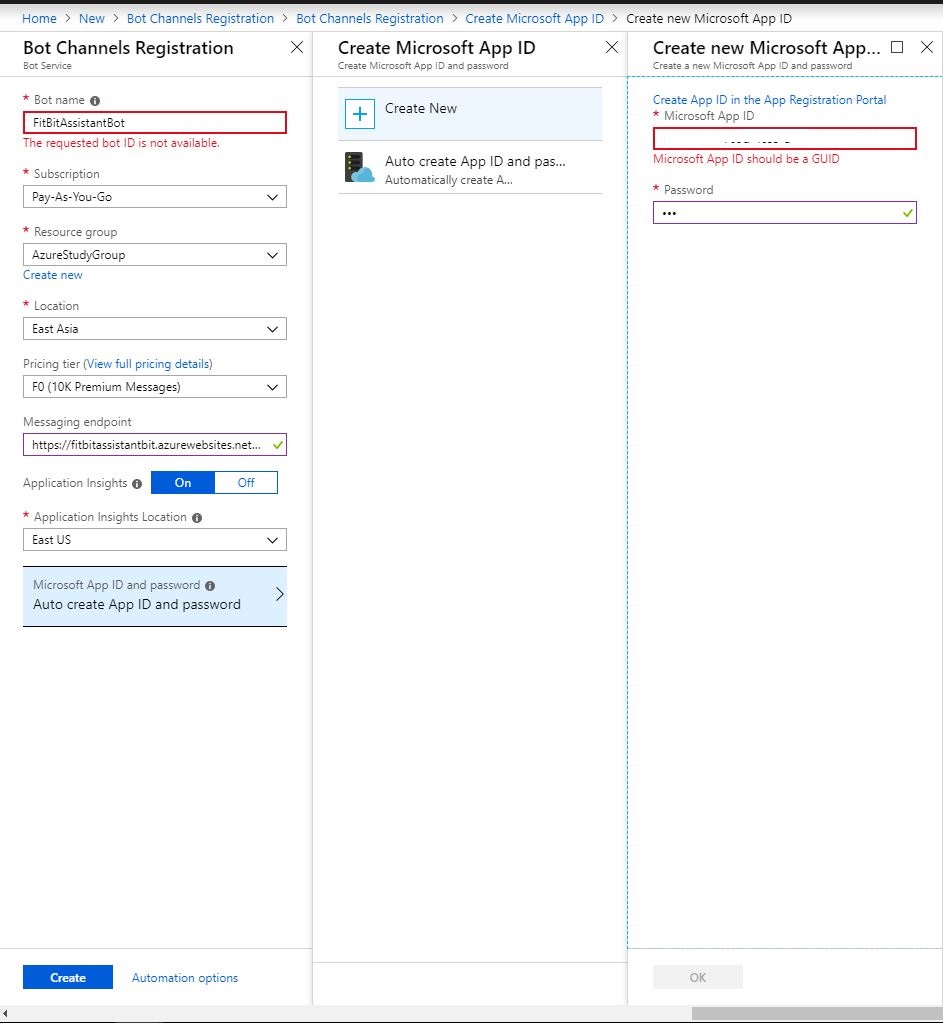Open Create App ID in the App Registration Portal

769,100
